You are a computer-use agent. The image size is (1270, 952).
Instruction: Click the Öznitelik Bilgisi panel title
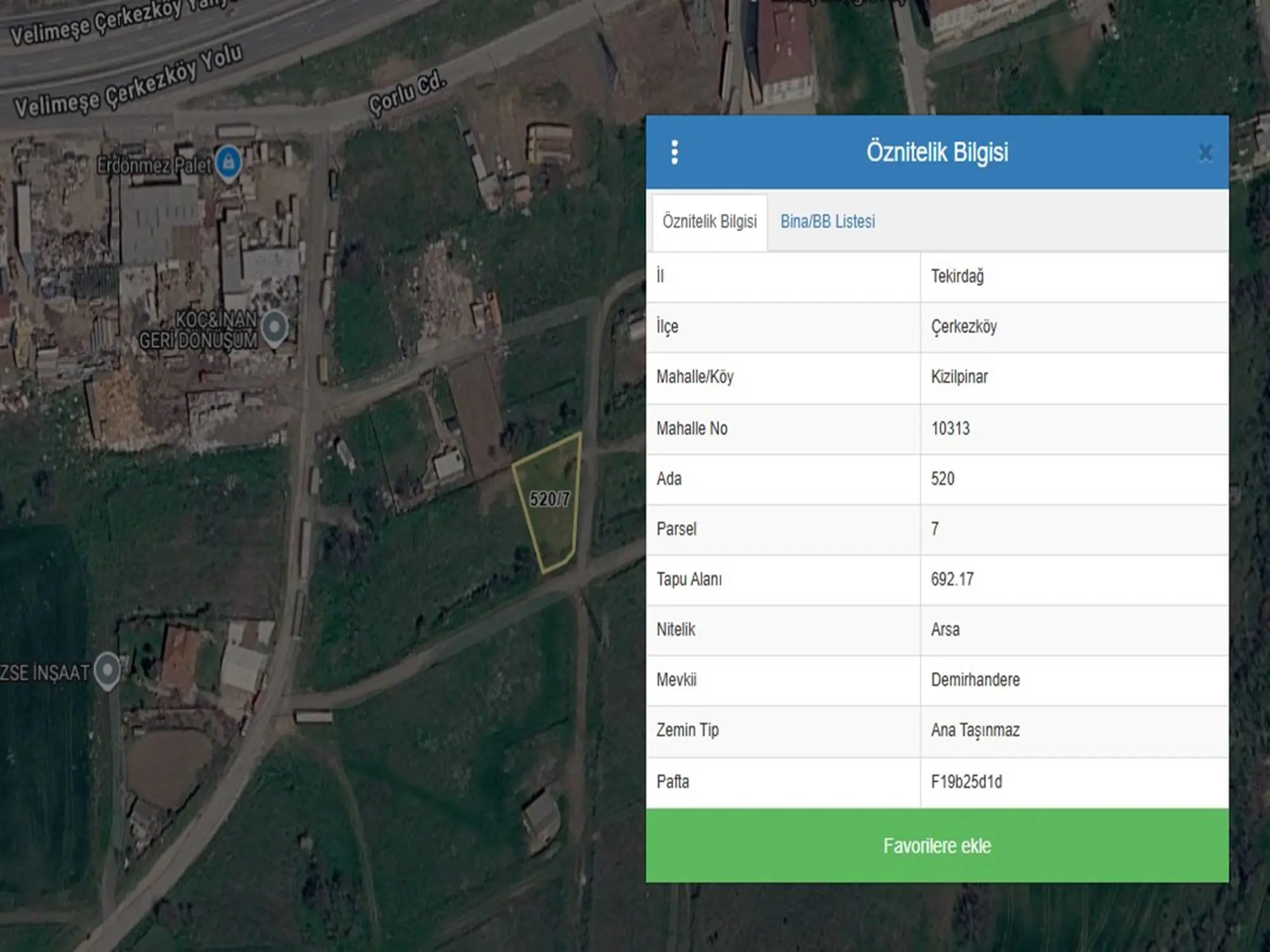coord(937,152)
